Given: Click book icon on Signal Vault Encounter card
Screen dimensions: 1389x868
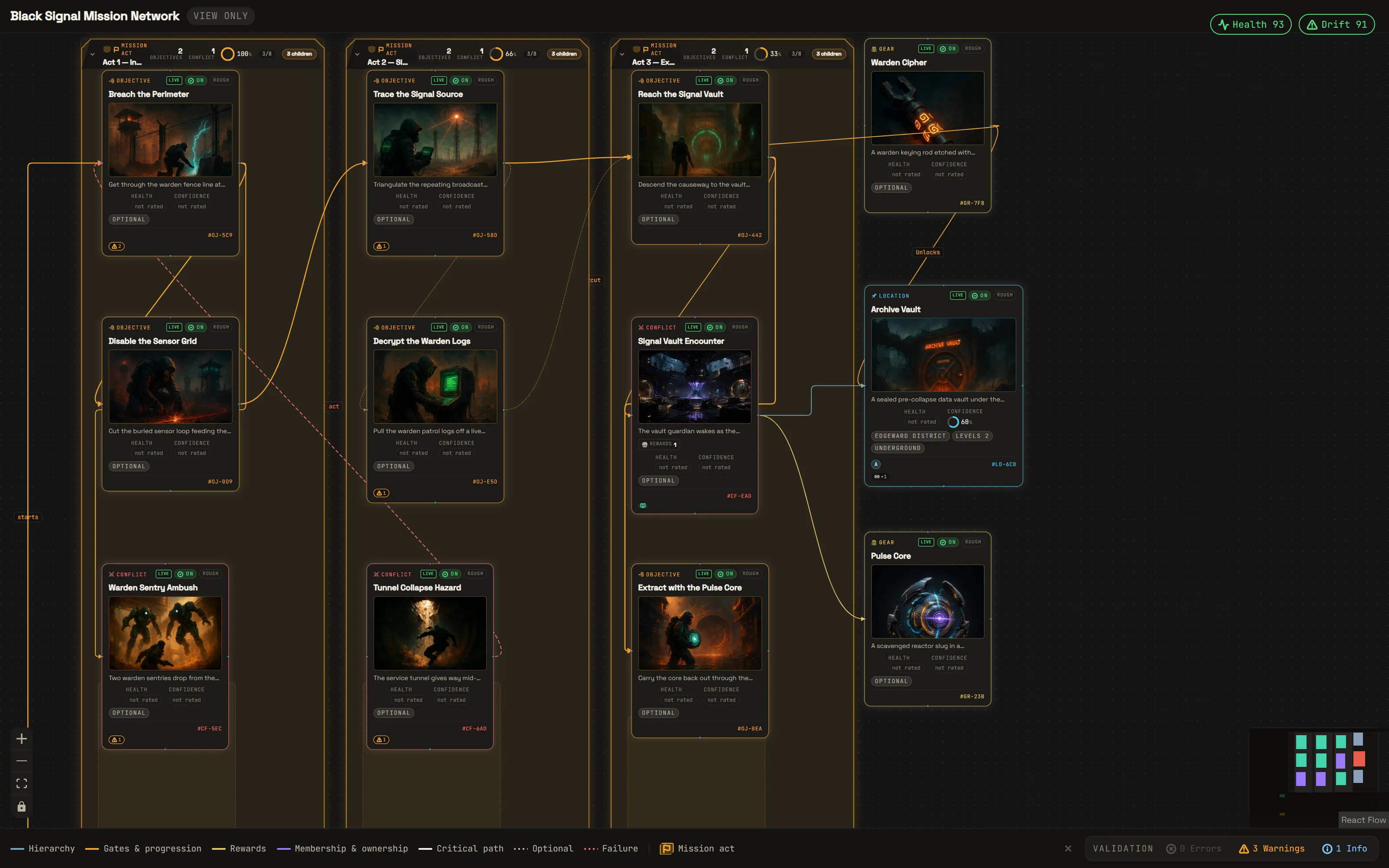Looking at the screenshot, I should (643, 506).
